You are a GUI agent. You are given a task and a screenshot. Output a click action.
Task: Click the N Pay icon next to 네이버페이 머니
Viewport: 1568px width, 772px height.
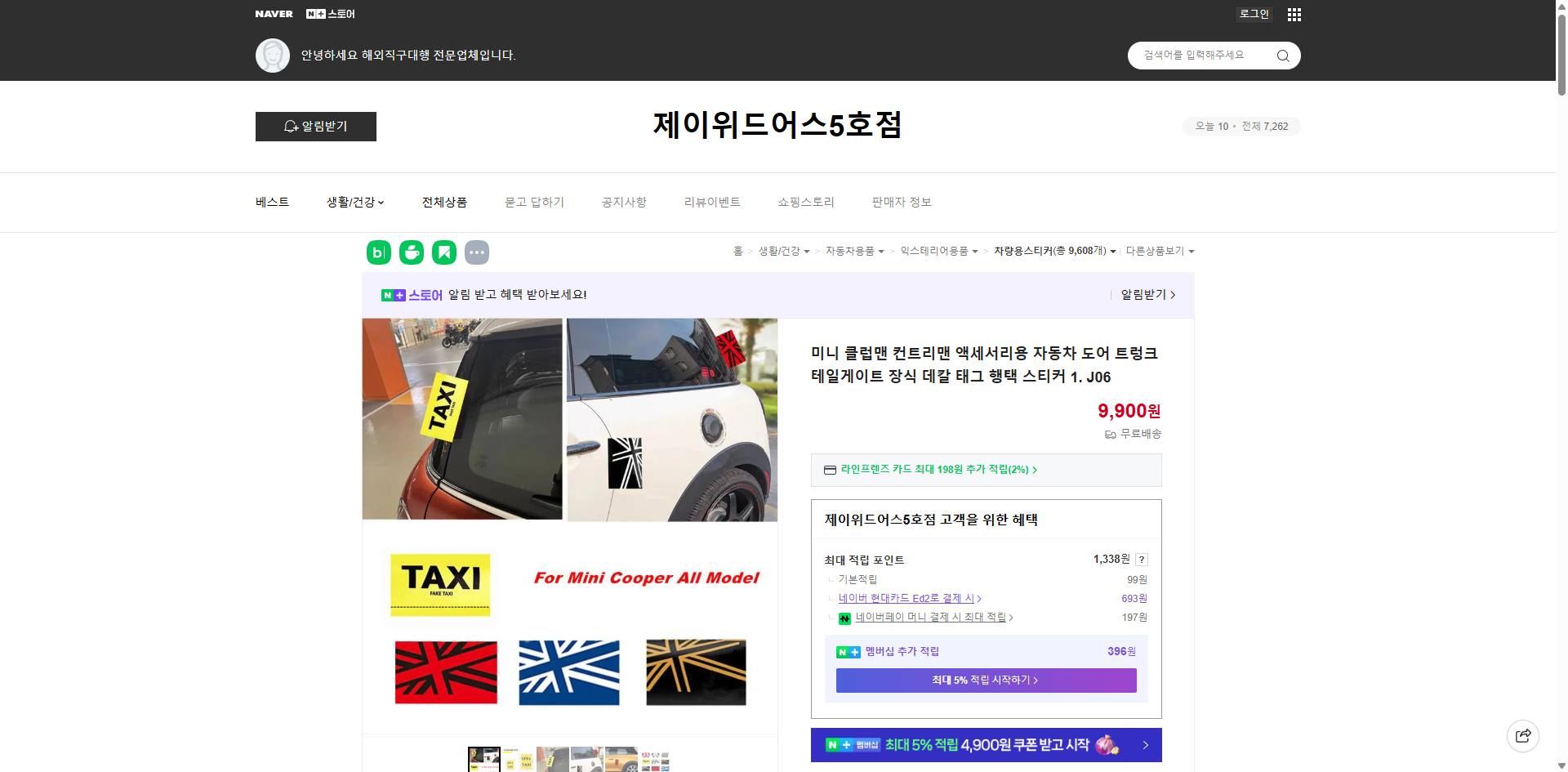(x=845, y=618)
